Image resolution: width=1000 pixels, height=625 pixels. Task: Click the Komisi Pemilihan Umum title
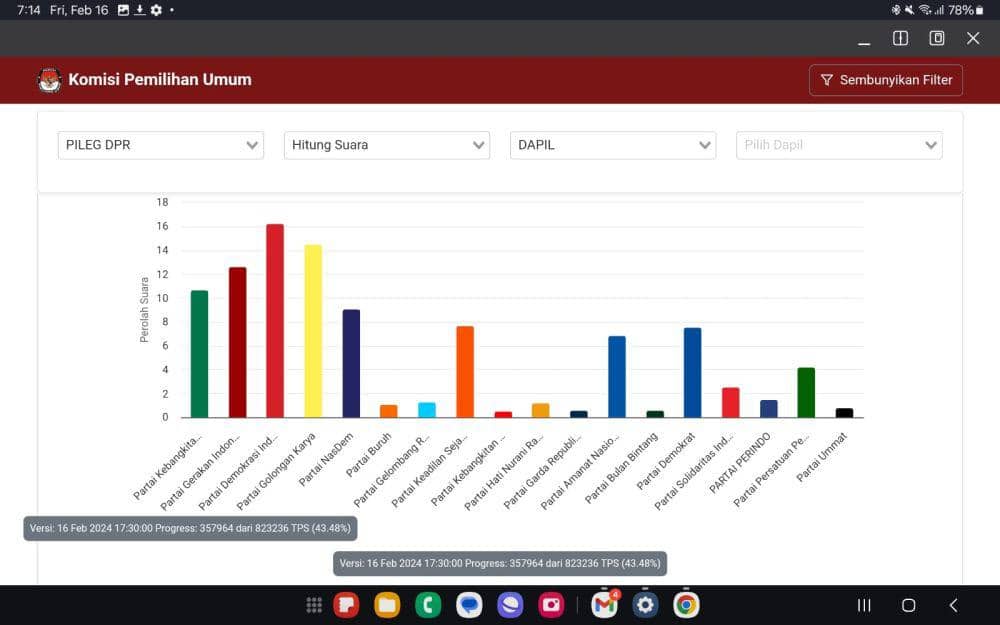point(160,80)
